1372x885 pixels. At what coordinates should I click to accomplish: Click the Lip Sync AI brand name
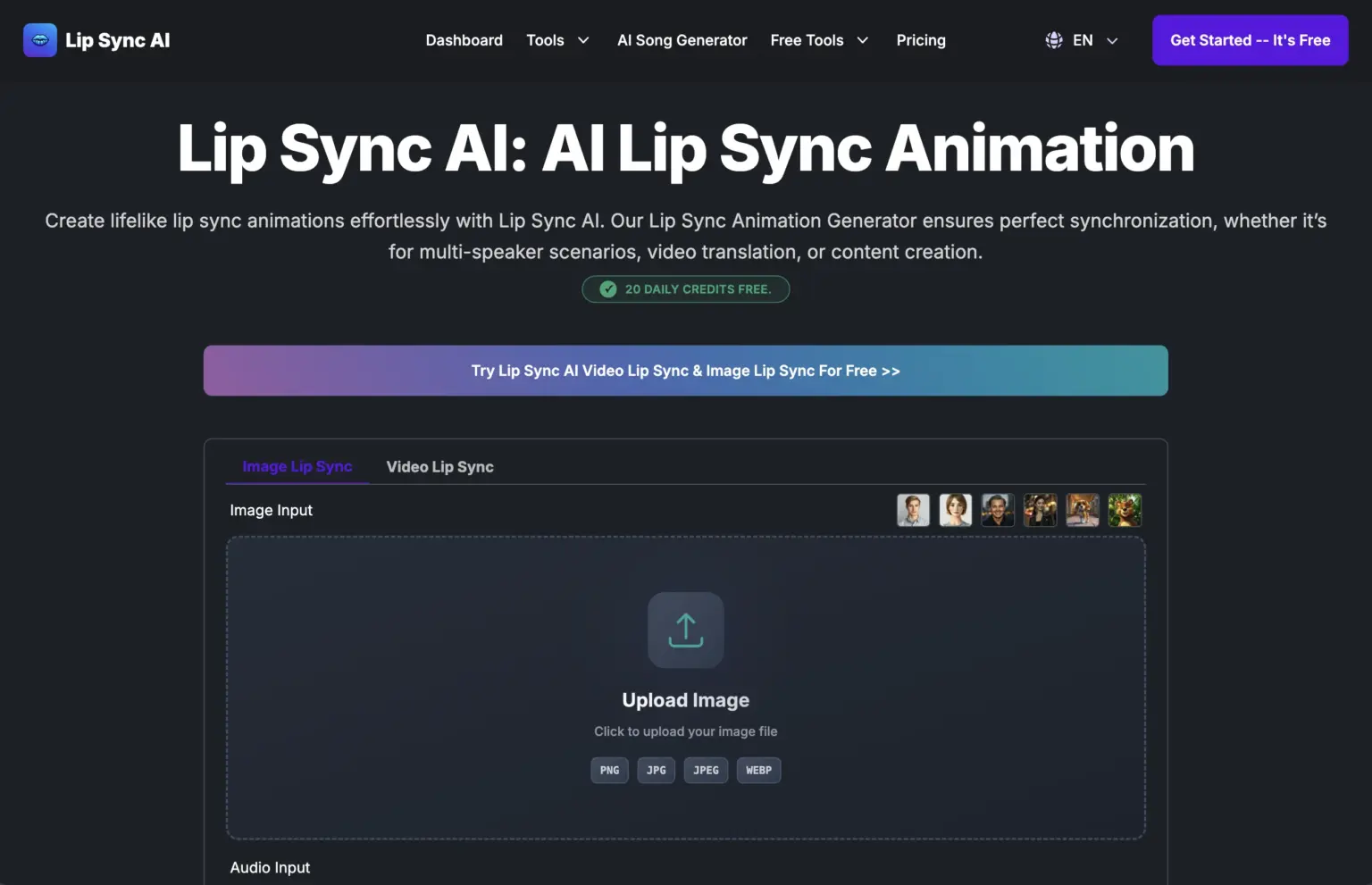pyautogui.click(x=118, y=40)
